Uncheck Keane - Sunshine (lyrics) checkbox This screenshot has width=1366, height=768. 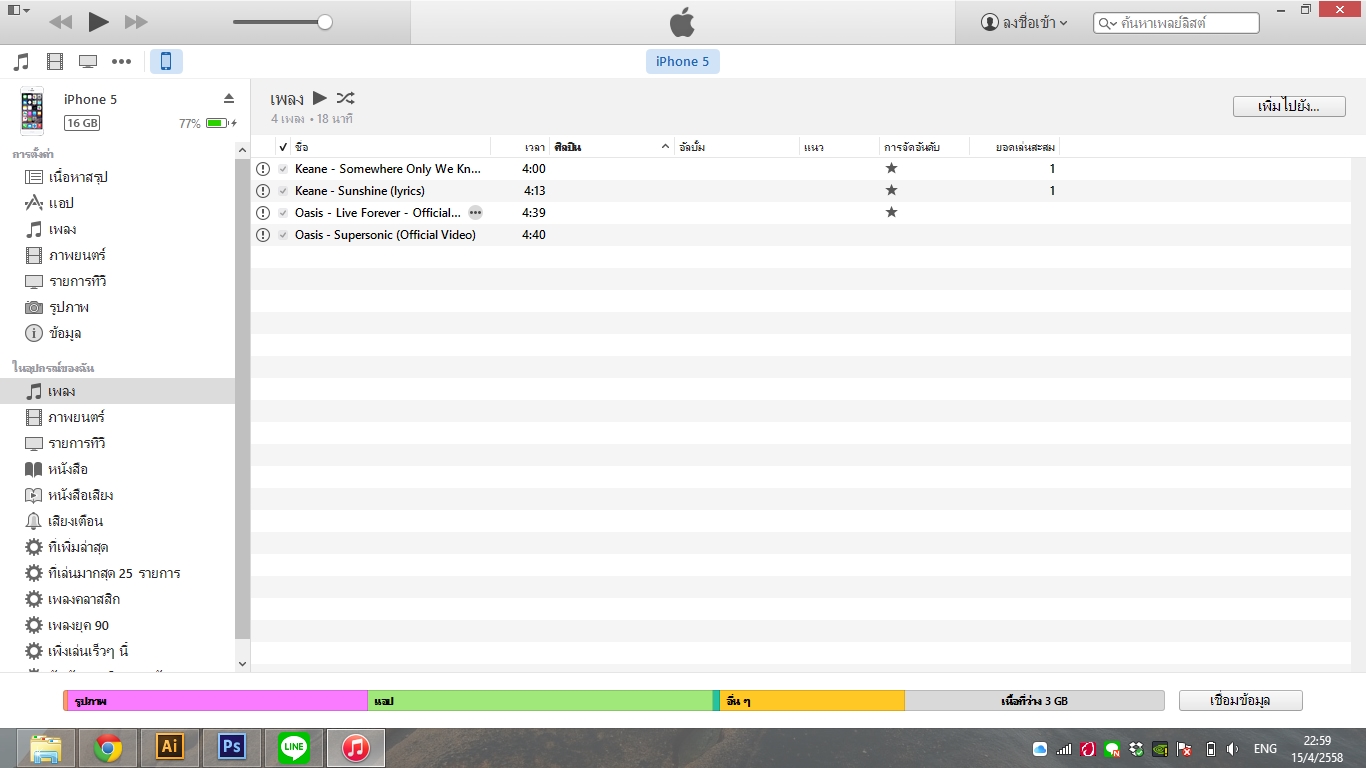tap(283, 191)
